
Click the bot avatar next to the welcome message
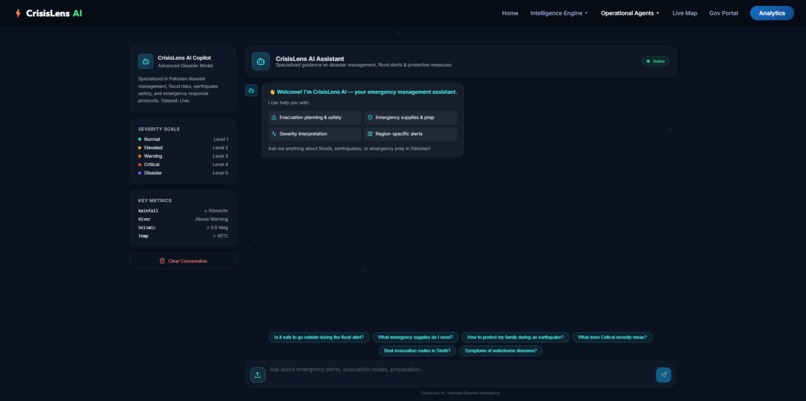click(x=251, y=90)
